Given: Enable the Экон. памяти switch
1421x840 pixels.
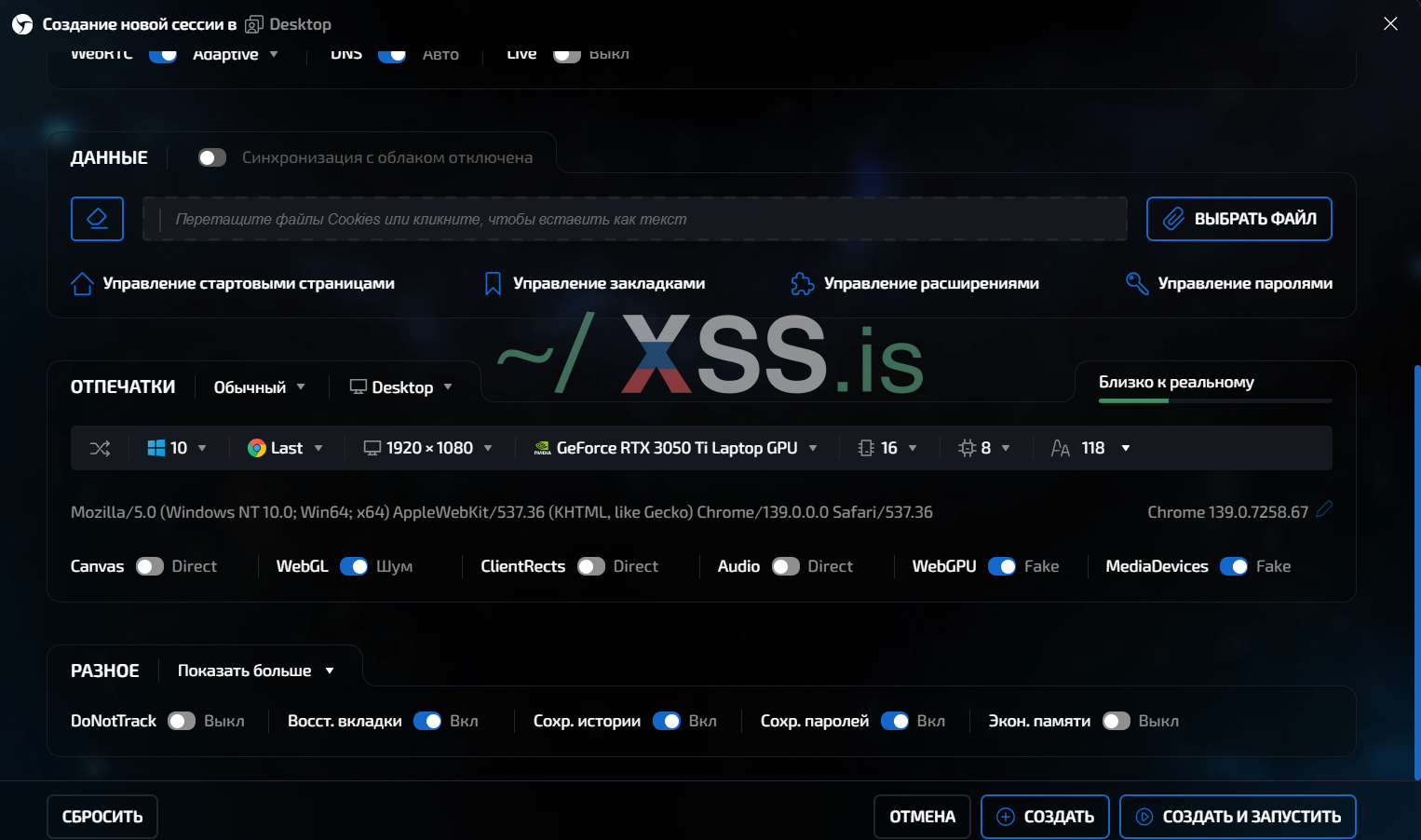Looking at the screenshot, I should pos(1116,721).
